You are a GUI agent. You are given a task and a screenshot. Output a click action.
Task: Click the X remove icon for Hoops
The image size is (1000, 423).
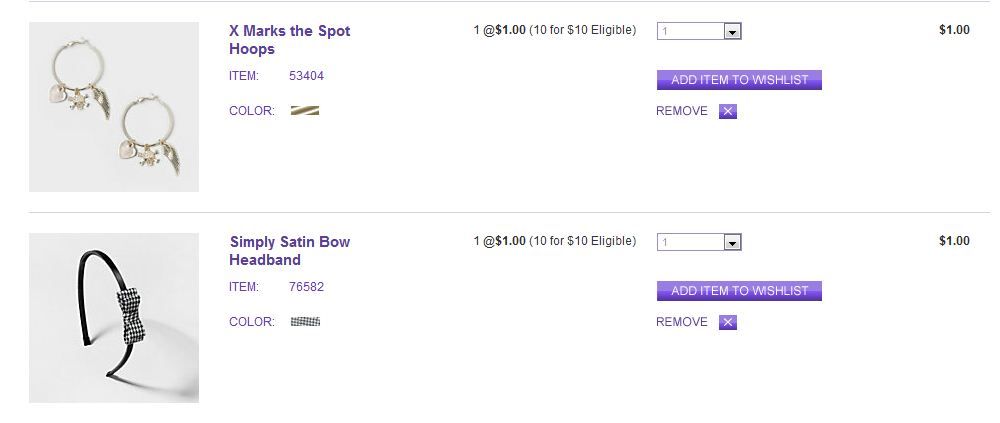click(x=728, y=111)
